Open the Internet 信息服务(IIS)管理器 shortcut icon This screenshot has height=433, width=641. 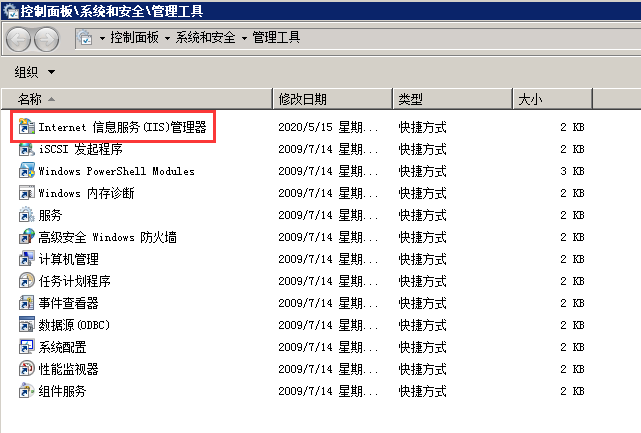point(27,127)
